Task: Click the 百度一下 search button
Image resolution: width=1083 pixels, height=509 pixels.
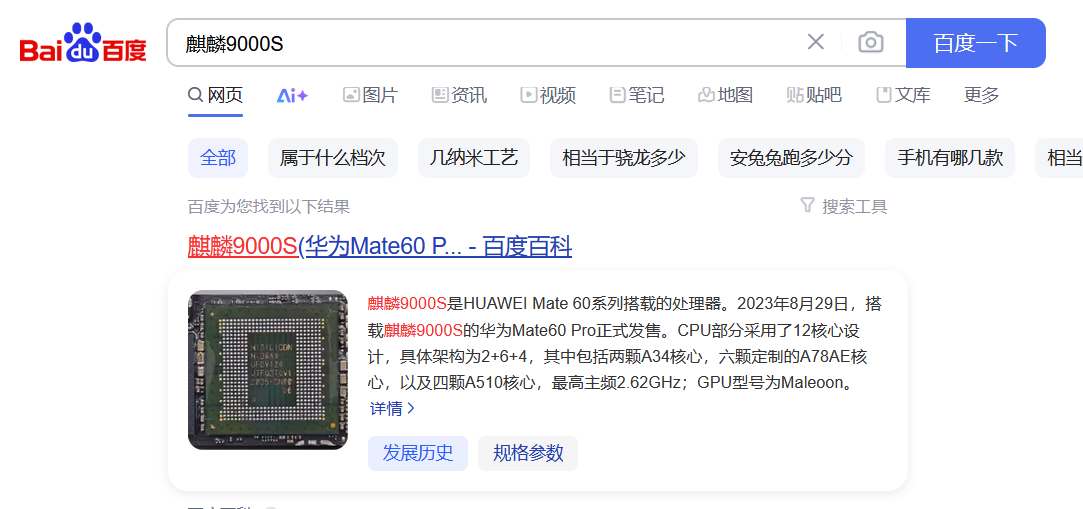Action: [975, 43]
